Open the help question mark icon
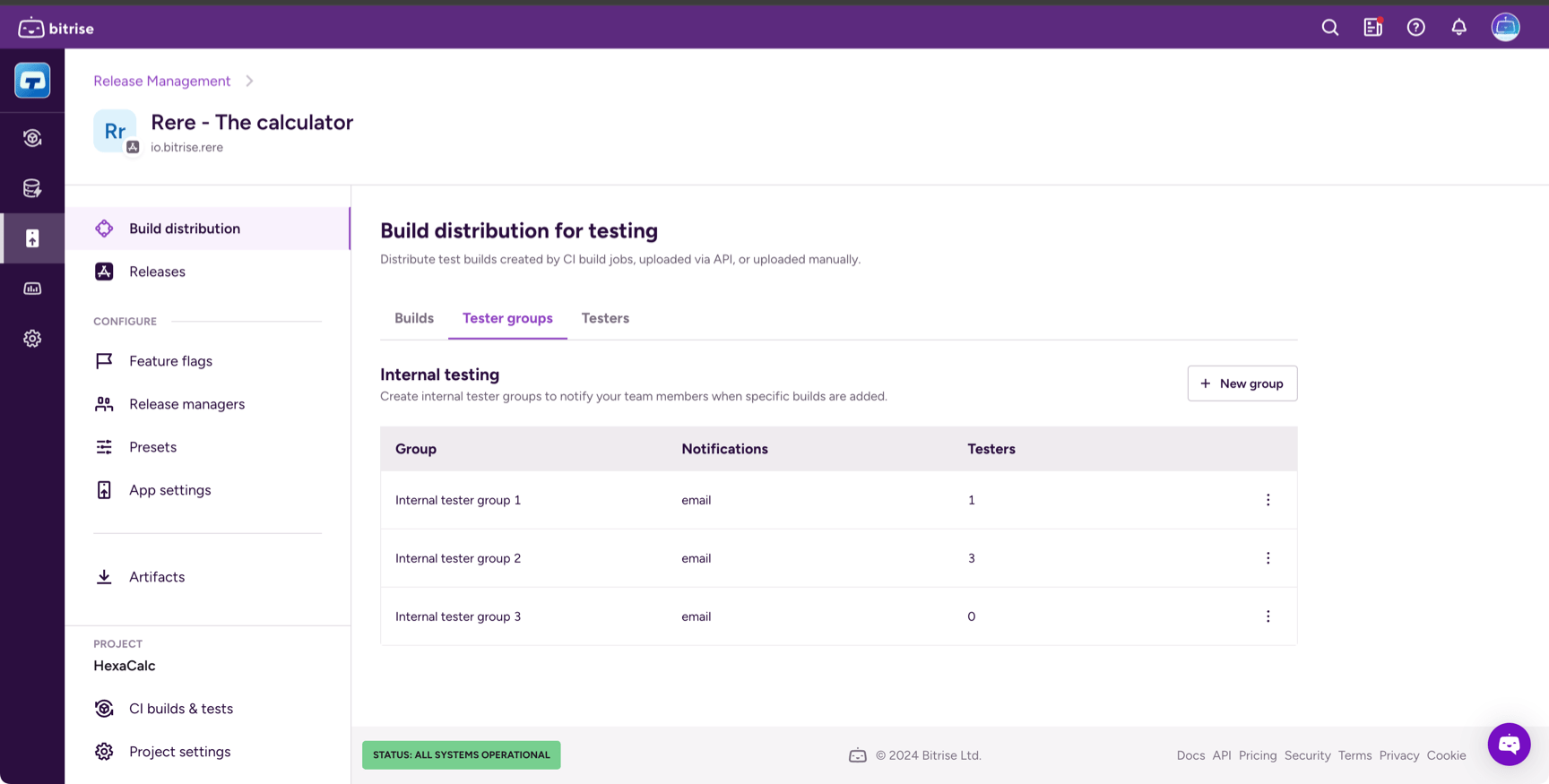Screen dimensions: 1549x784 [x=1415, y=28]
